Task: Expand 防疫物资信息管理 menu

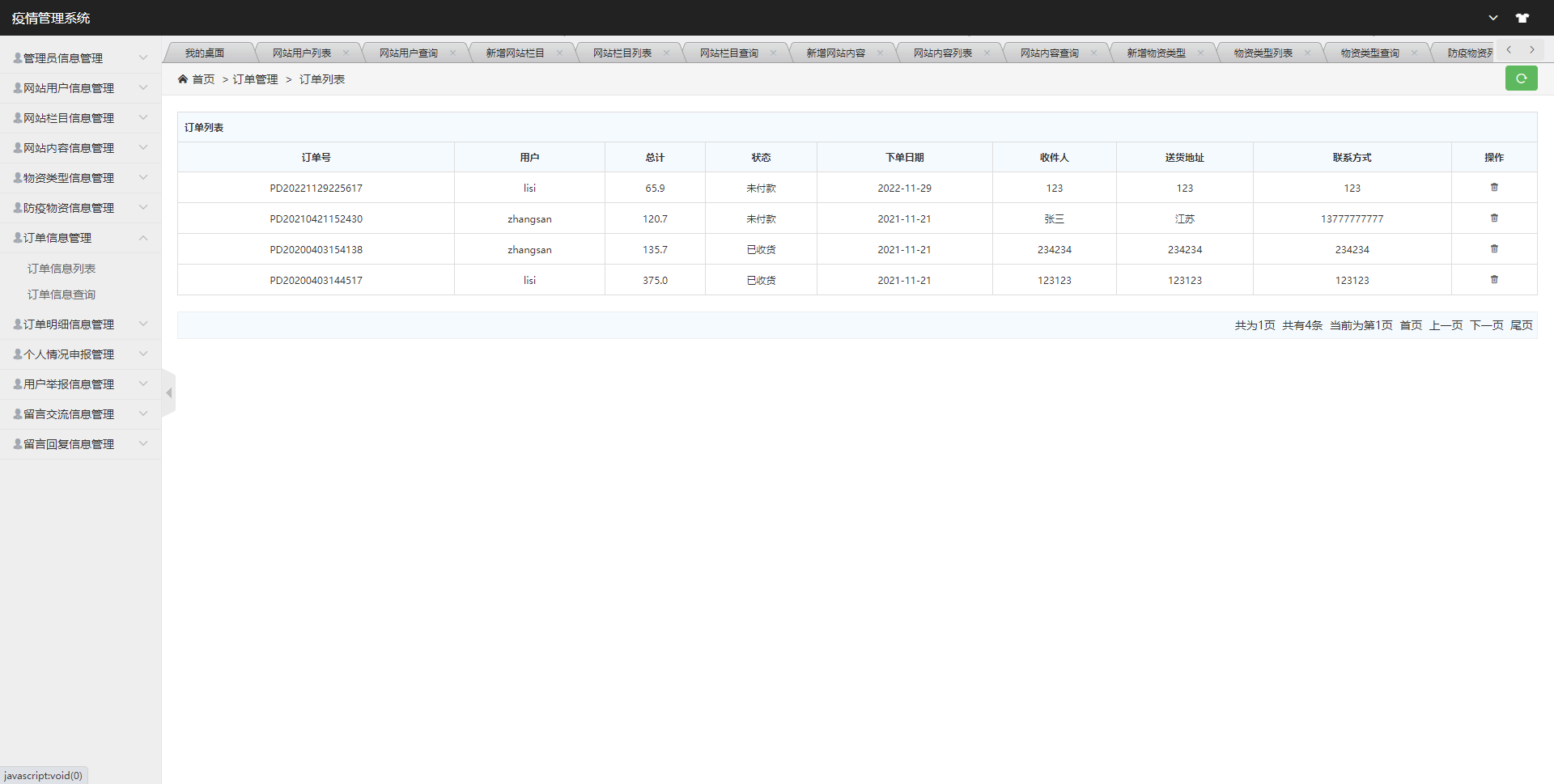Action: (x=80, y=208)
